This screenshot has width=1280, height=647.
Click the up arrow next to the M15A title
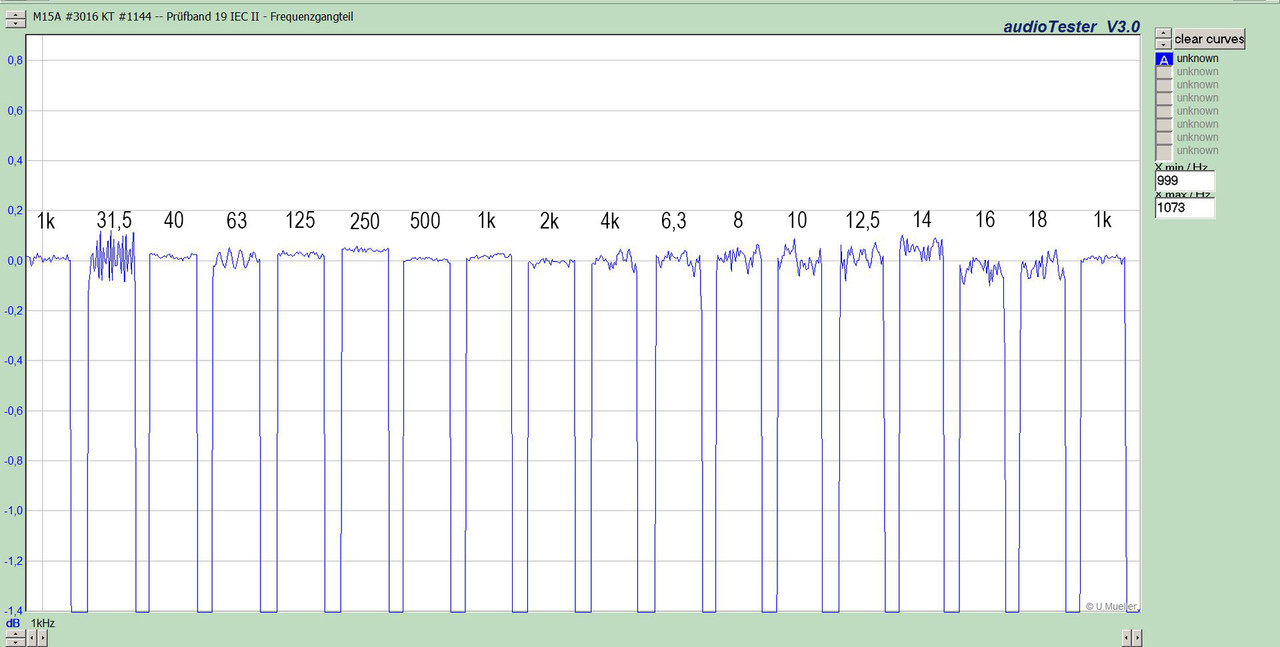tap(14, 13)
